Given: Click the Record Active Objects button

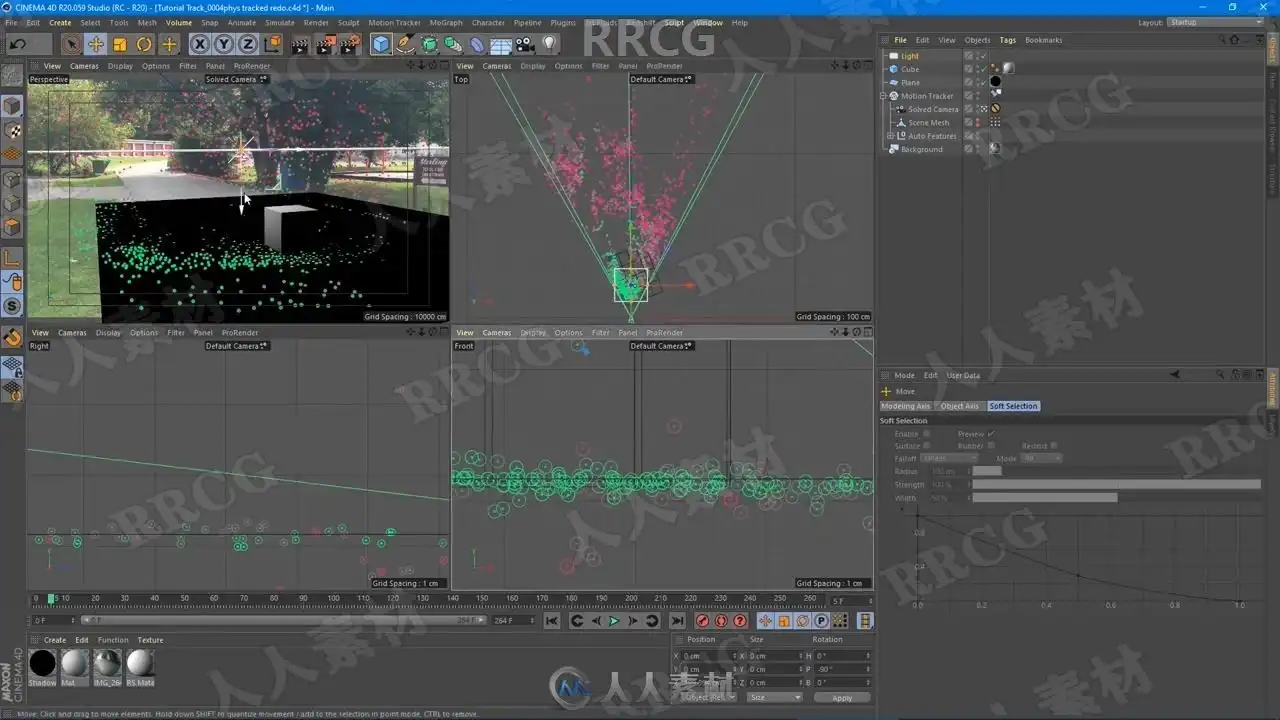Looking at the screenshot, I should 702,621.
